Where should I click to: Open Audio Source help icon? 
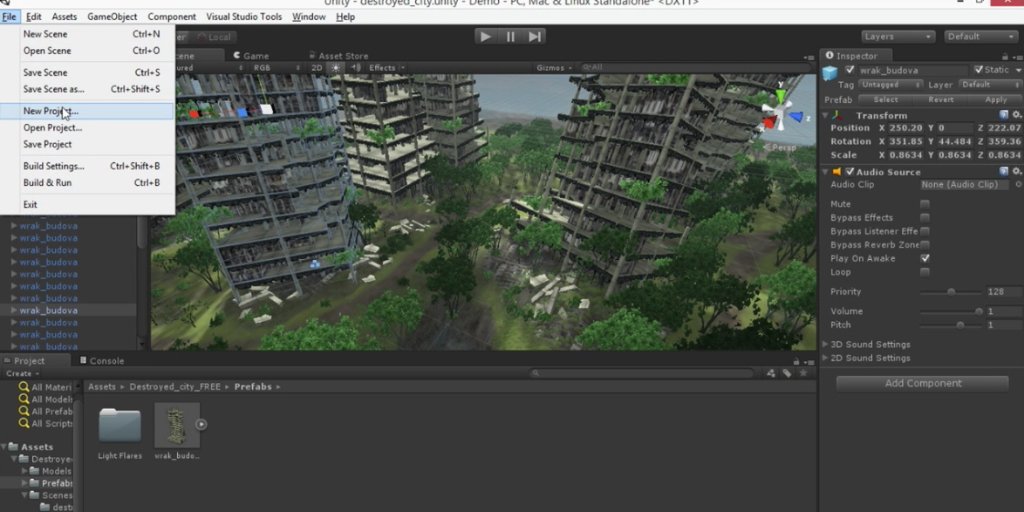1004,171
